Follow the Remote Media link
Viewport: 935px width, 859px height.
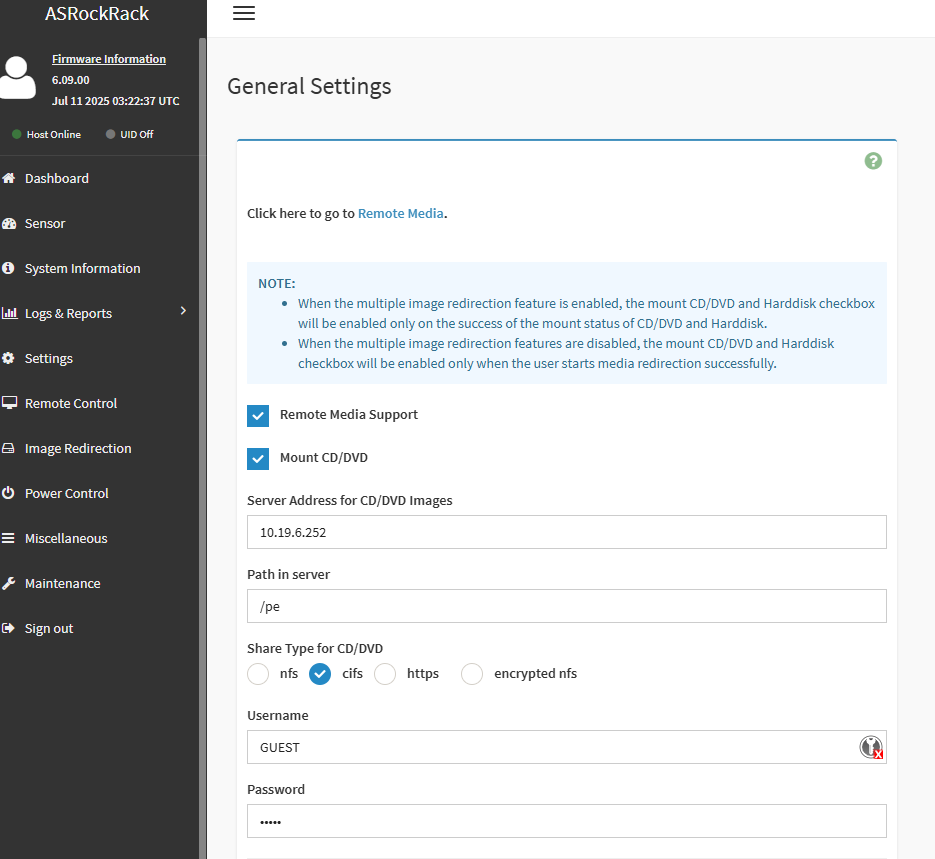point(400,213)
